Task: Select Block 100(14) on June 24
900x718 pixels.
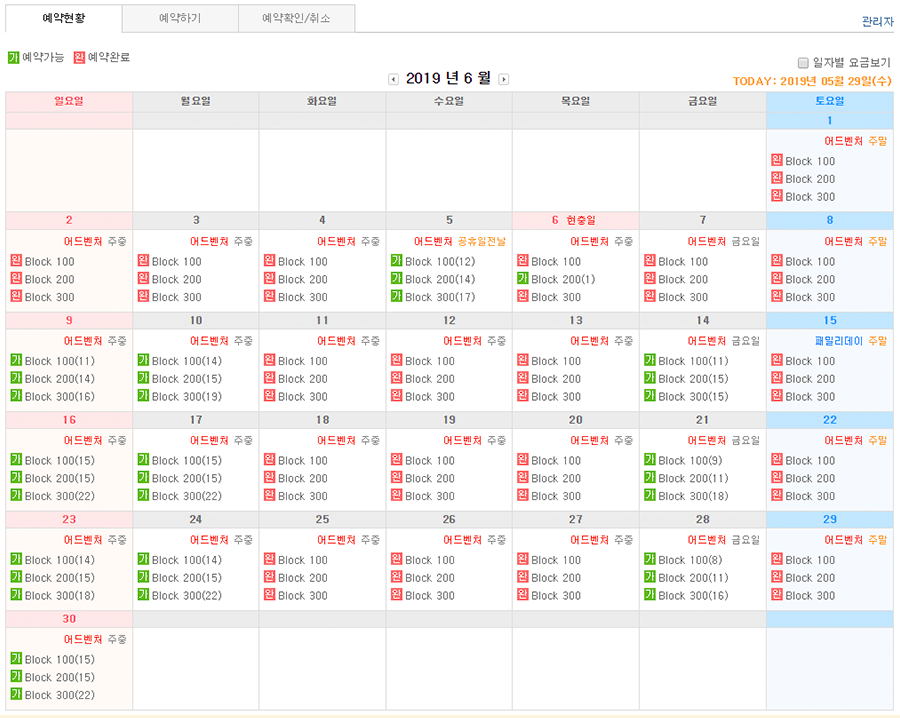Action: coord(187,560)
